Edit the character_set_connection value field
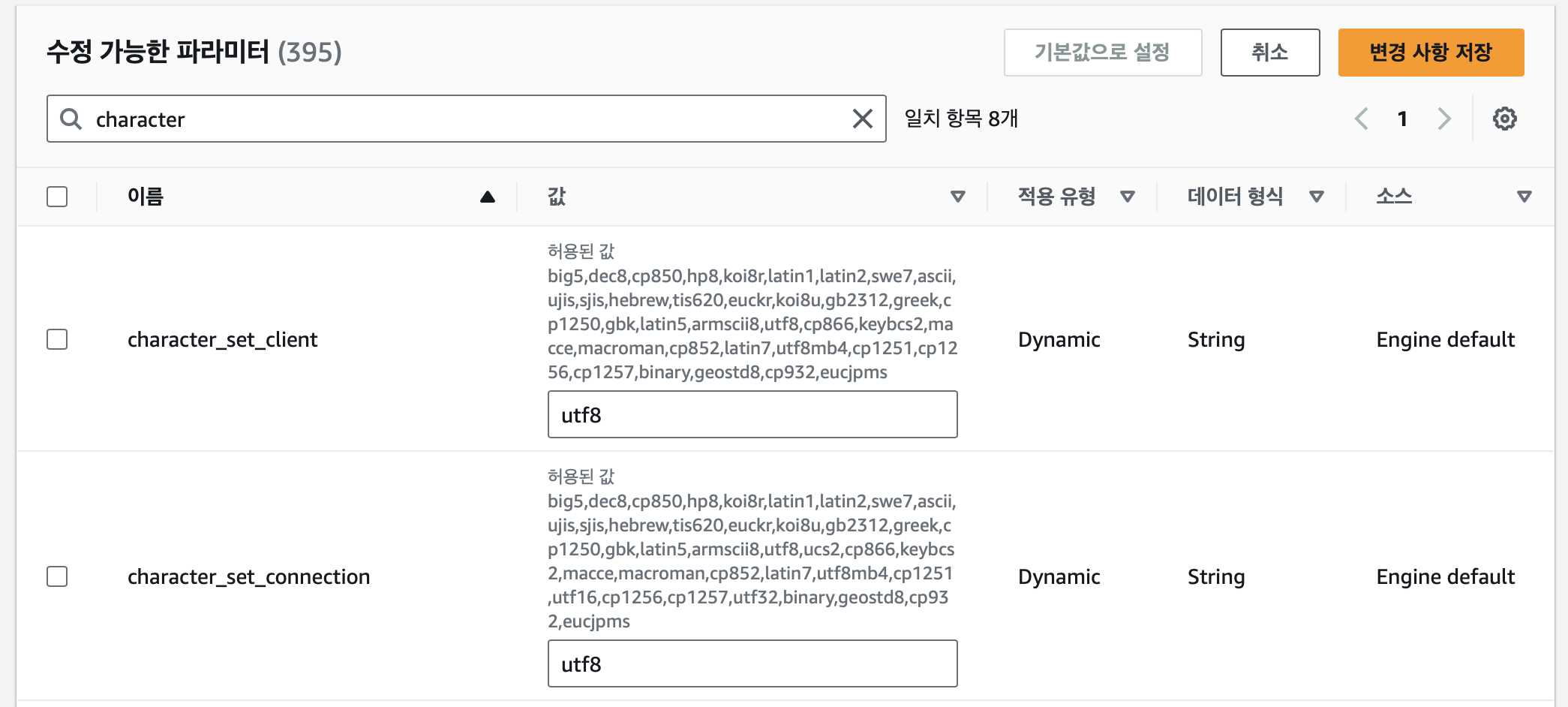Image resolution: width=1568 pixels, height=707 pixels. [x=752, y=663]
